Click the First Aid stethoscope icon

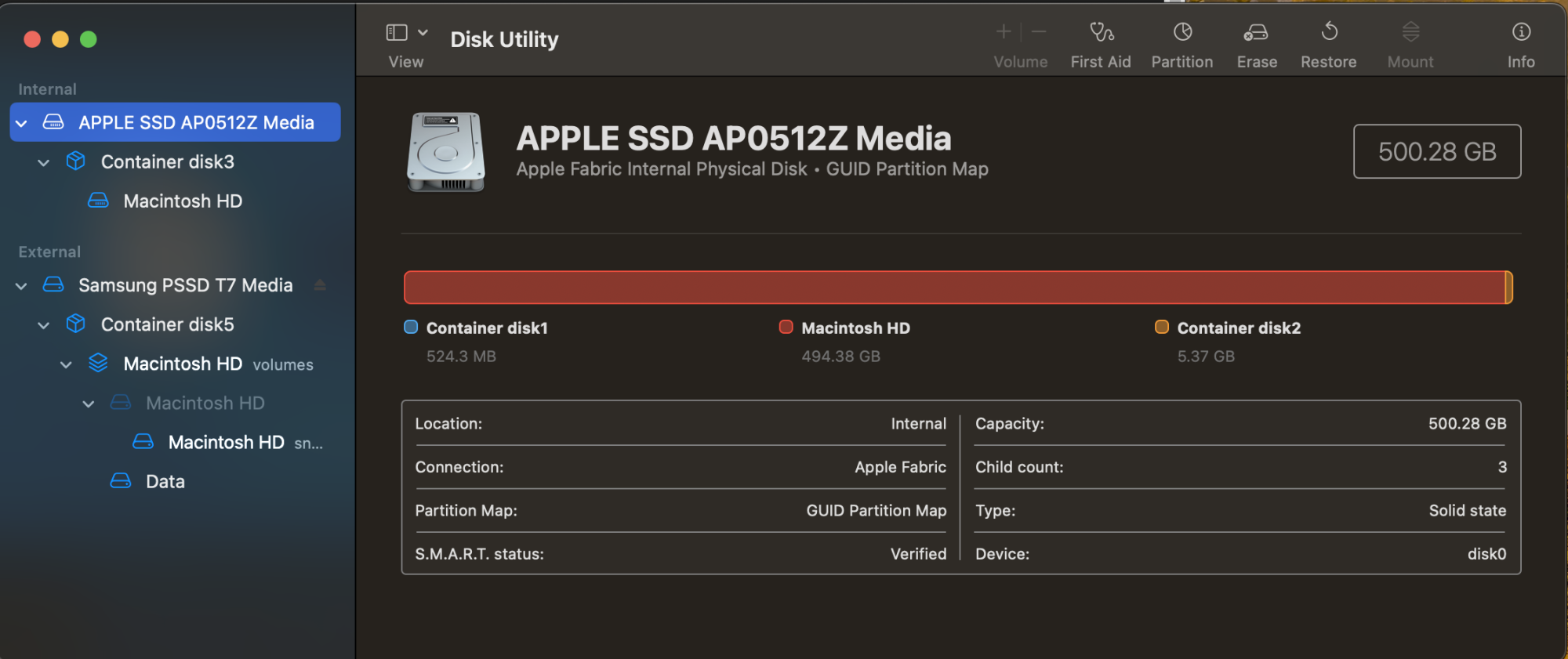click(1101, 32)
